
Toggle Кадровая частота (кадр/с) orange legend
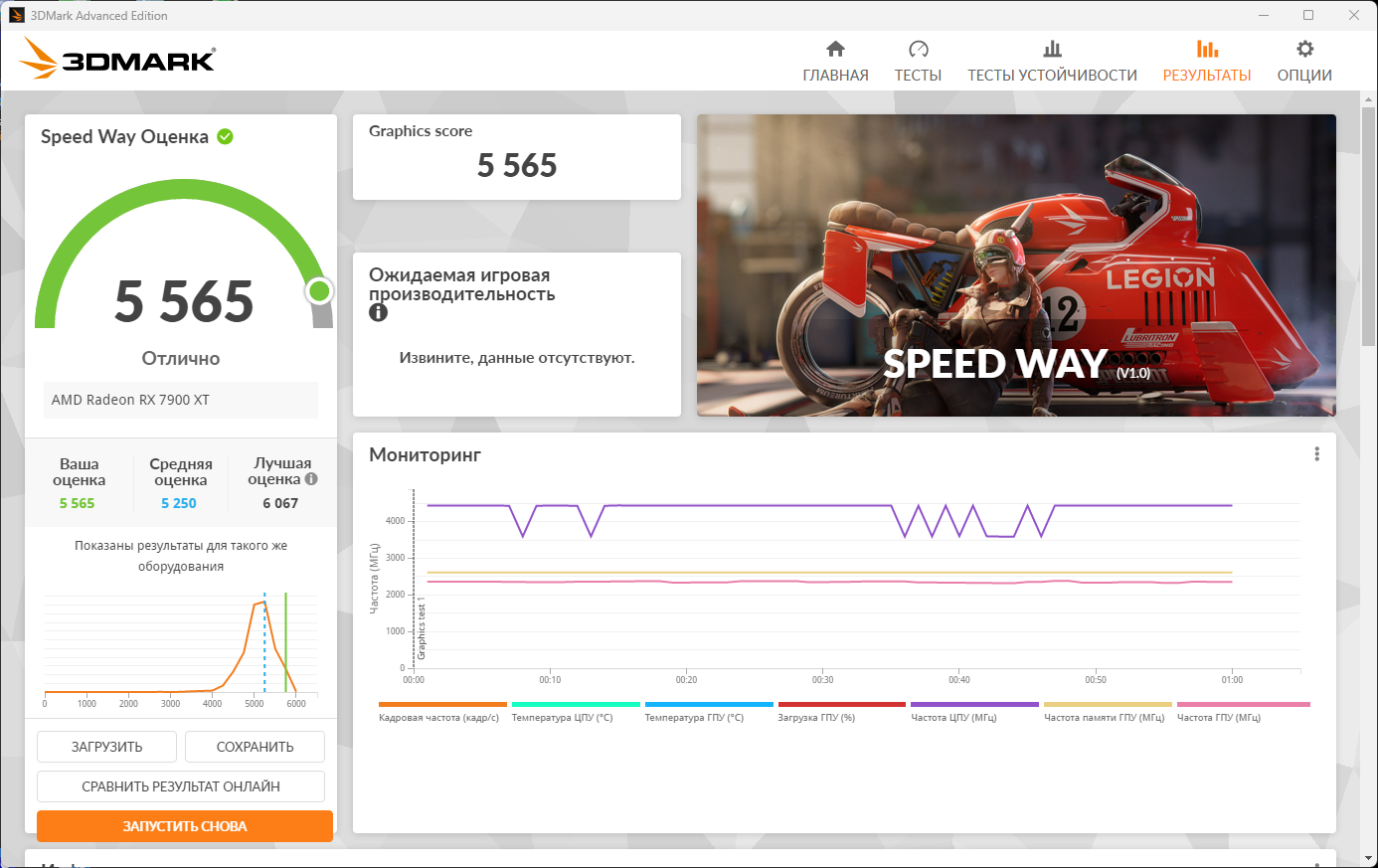pos(442,711)
